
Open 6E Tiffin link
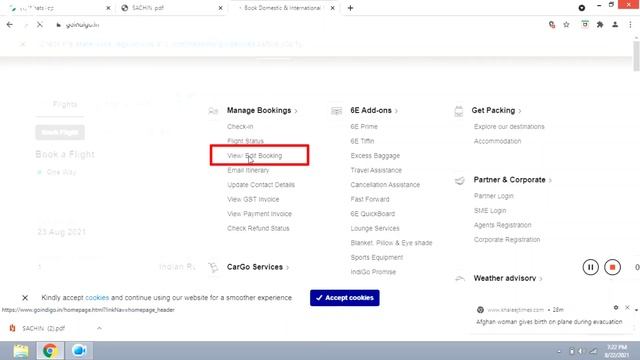click(362, 141)
